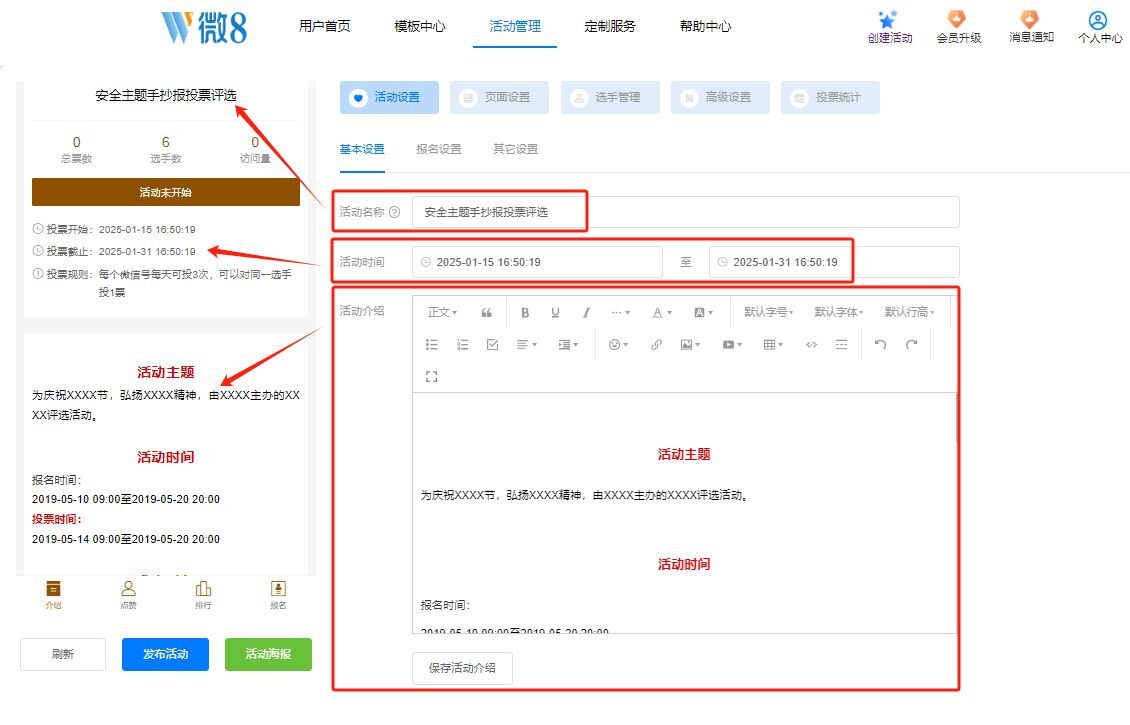The image size is (1130, 725).
Task: Select 介绍 in preview bottom bar
Action: coord(53,595)
